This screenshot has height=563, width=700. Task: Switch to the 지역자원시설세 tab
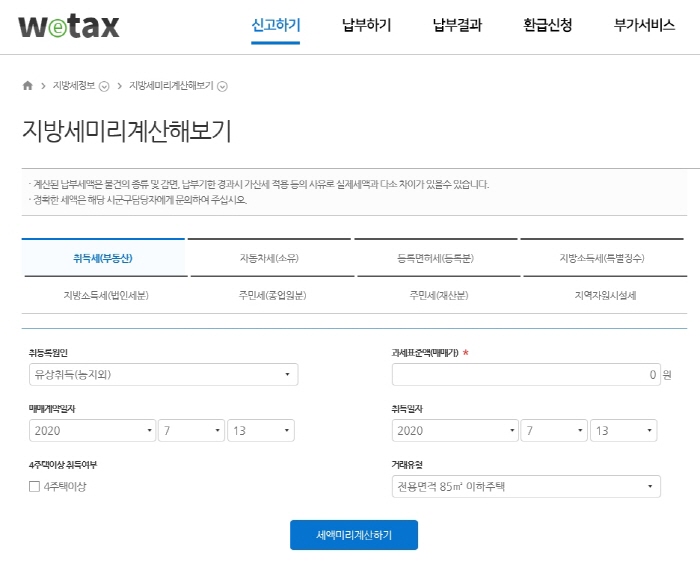pos(602,296)
